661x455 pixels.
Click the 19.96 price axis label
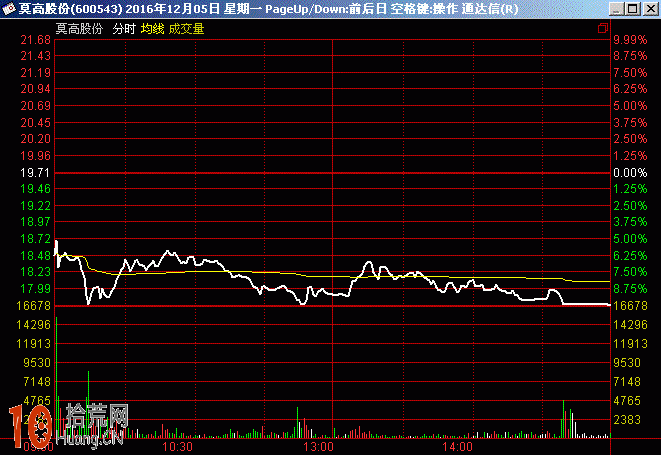pos(35,156)
